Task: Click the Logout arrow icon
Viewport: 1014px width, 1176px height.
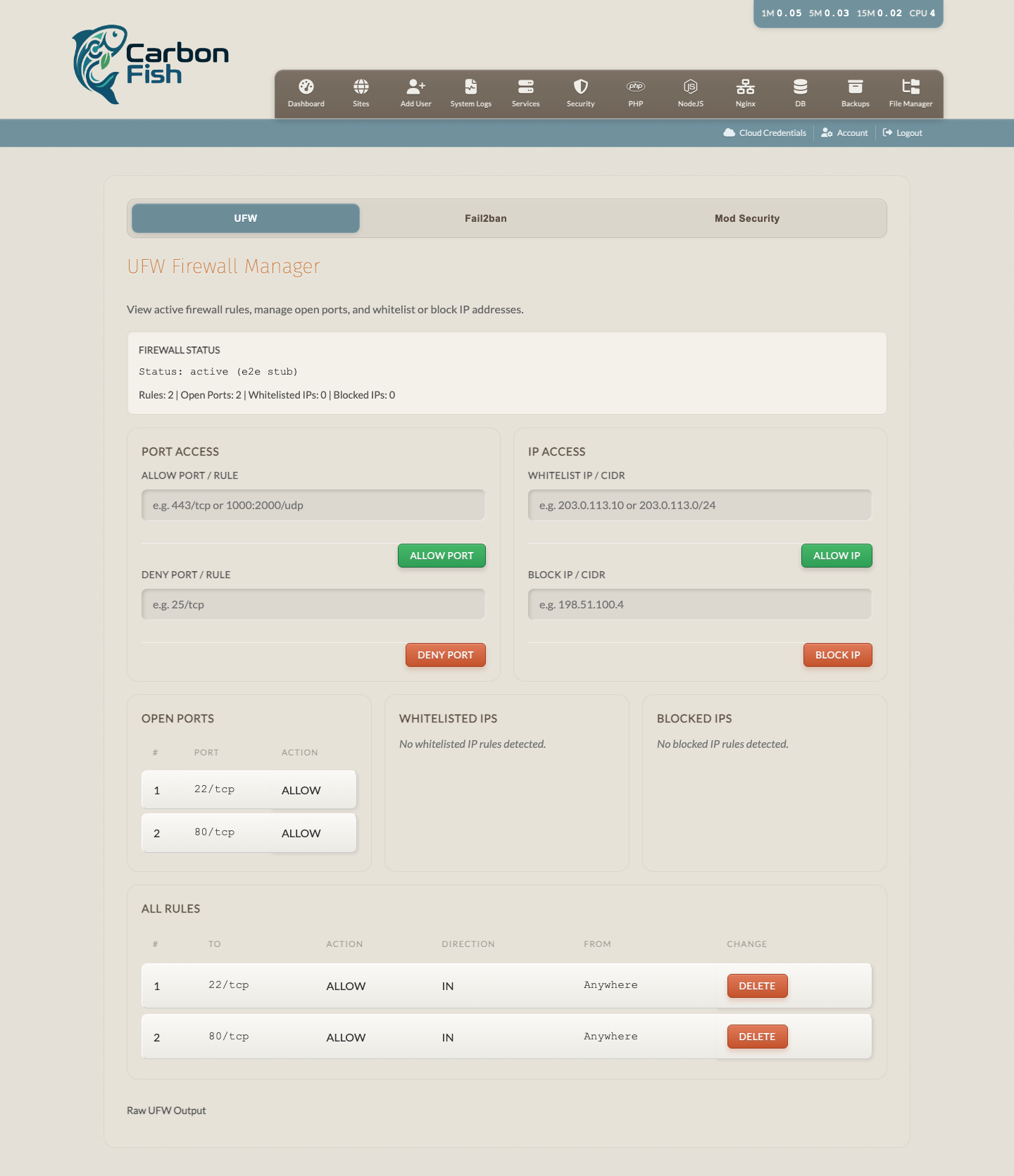Action: click(x=887, y=132)
